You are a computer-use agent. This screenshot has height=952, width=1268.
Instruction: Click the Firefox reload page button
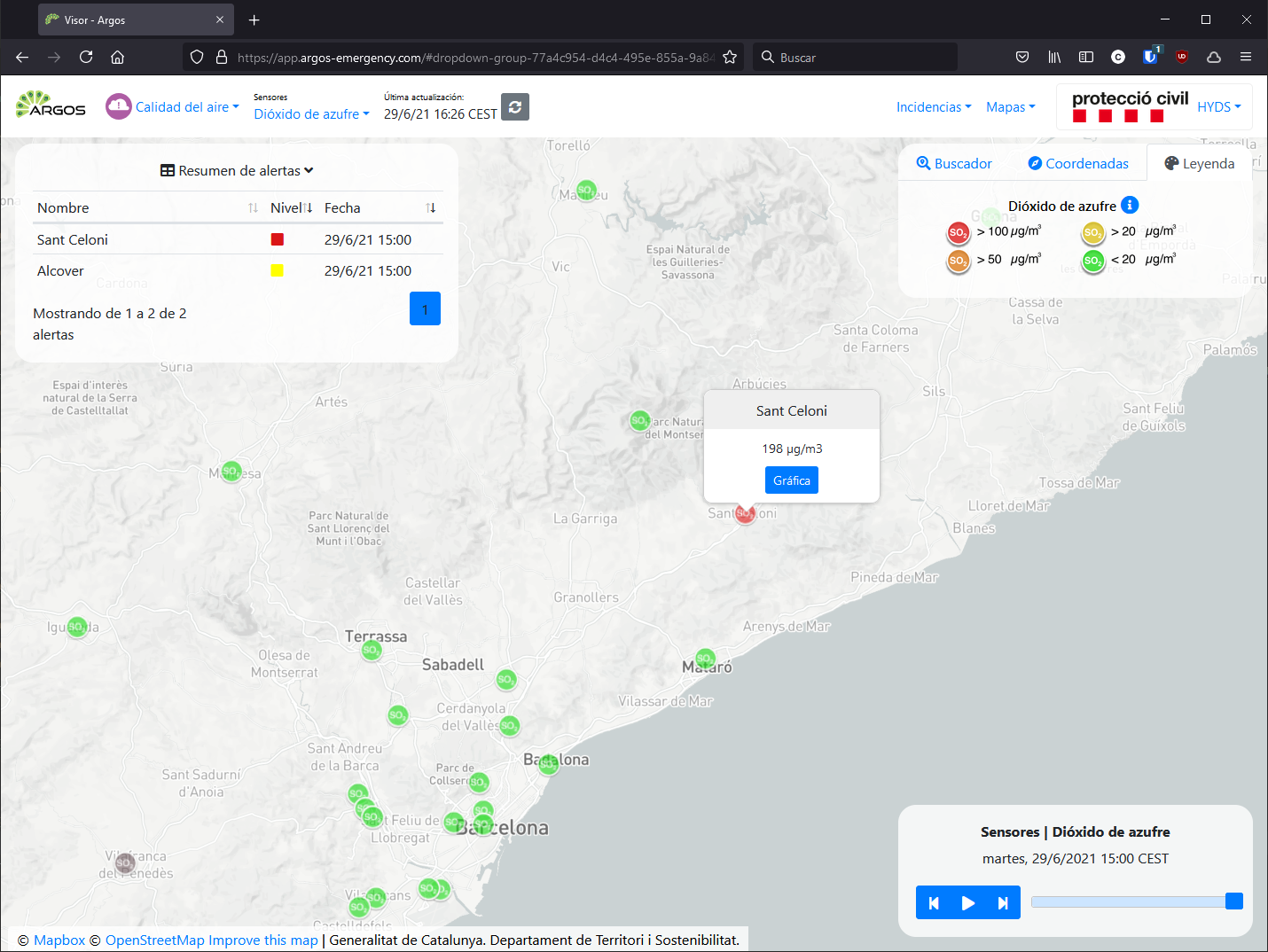86,57
